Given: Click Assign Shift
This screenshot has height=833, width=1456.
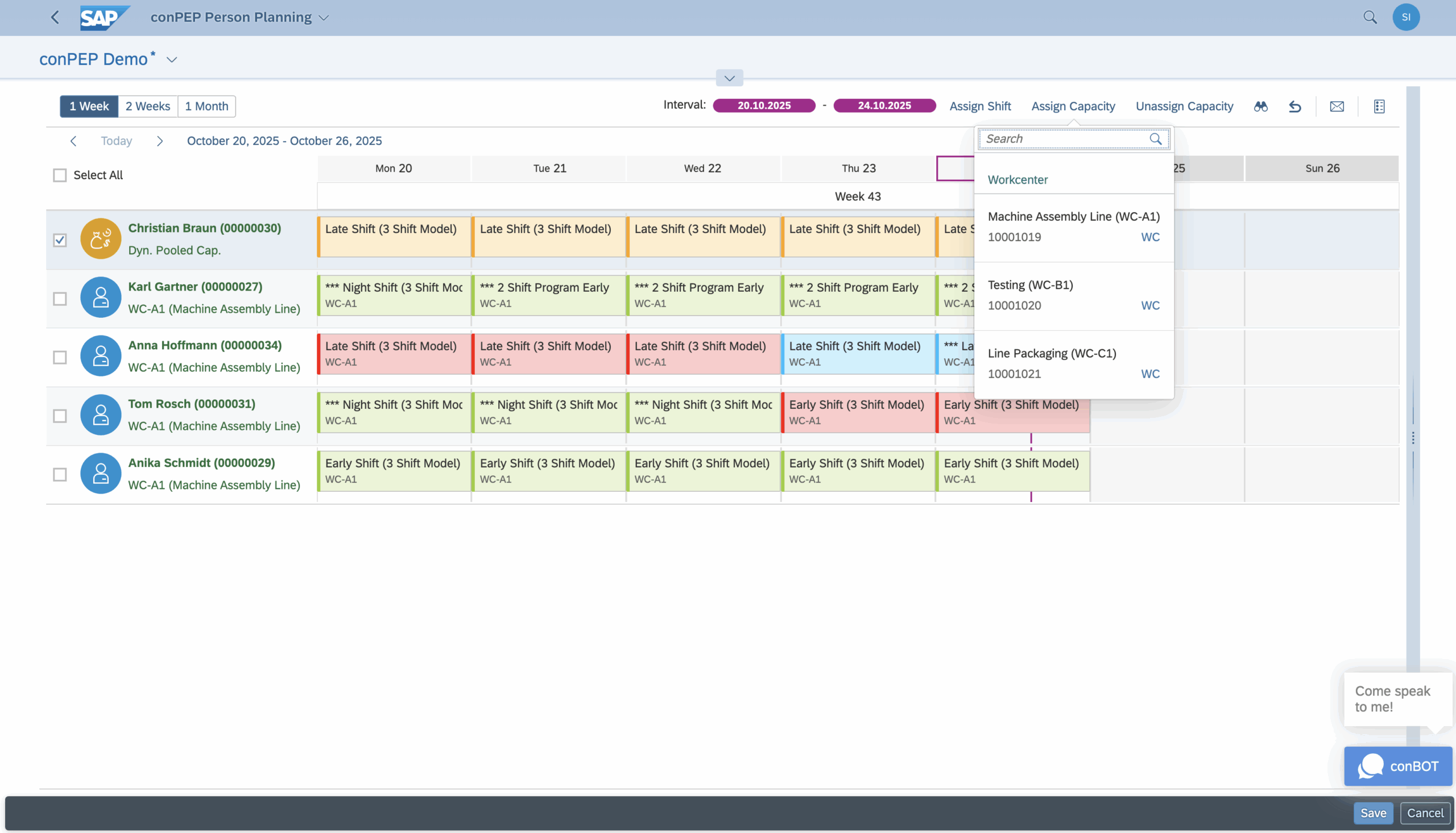Looking at the screenshot, I should 979,106.
